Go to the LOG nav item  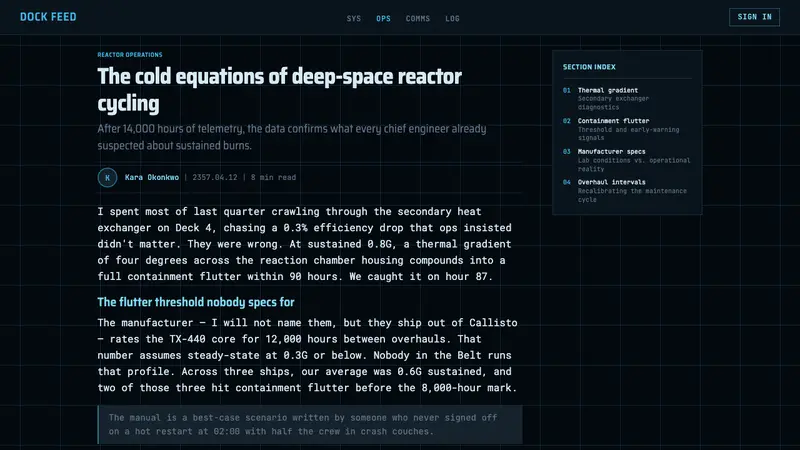(x=452, y=18)
